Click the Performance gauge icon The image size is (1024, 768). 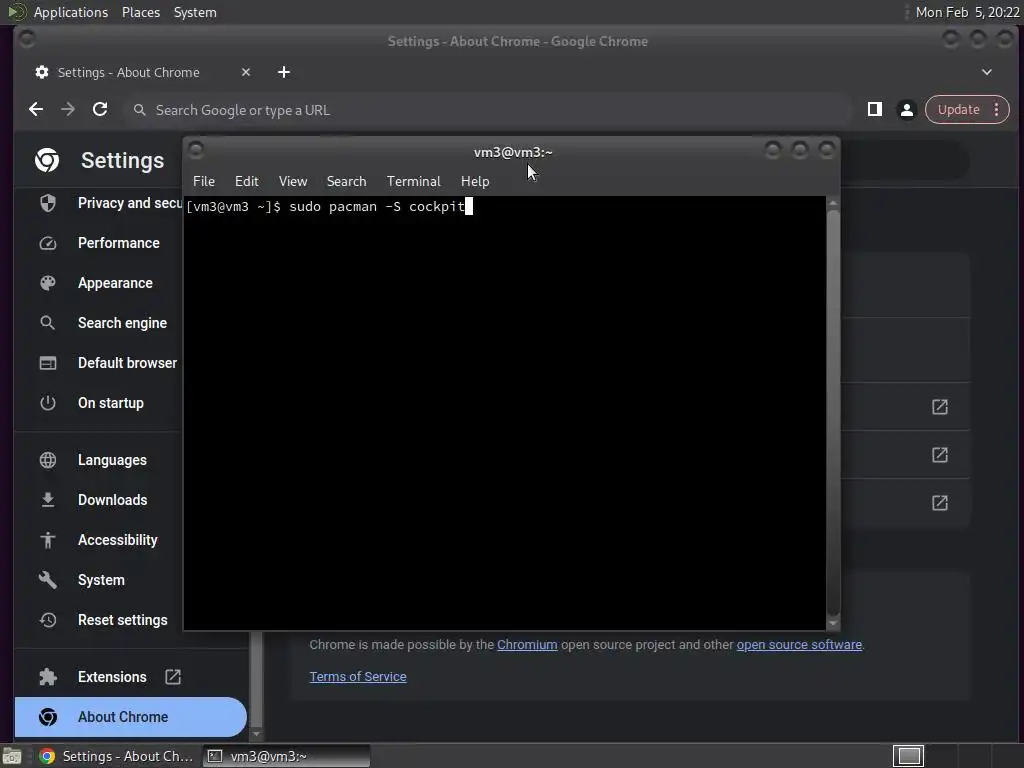tap(48, 243)
